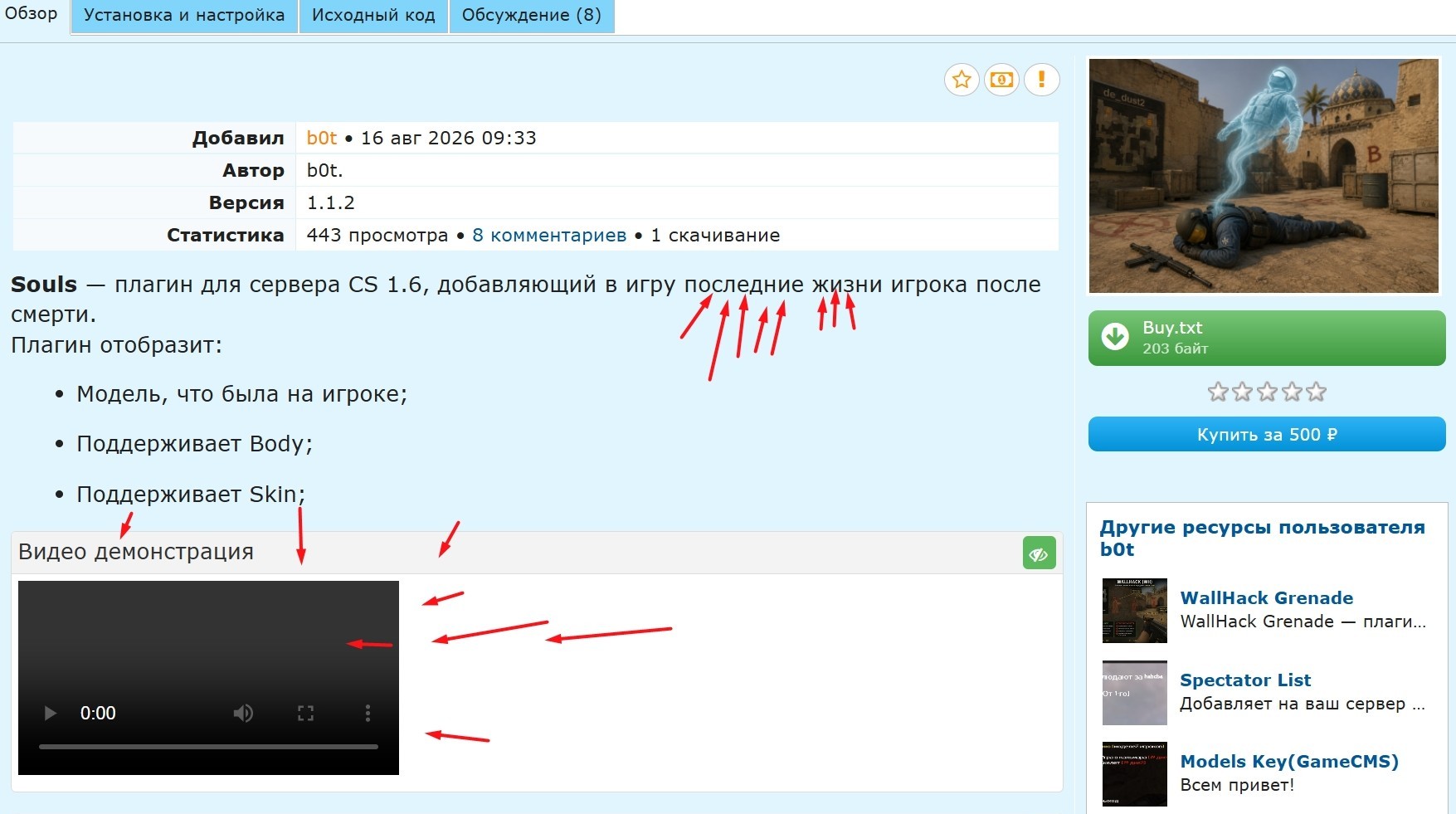1456x814 pixels.
Task: Click the version value 1.1.2
Action: (x=331, y=202)
